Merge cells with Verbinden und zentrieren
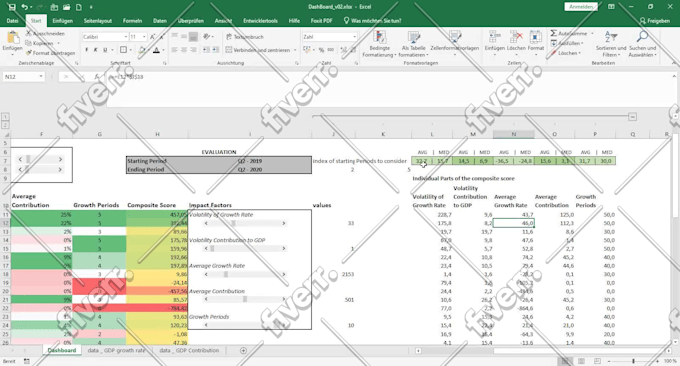This screenshot has width=680, height=366. point(258,50)
